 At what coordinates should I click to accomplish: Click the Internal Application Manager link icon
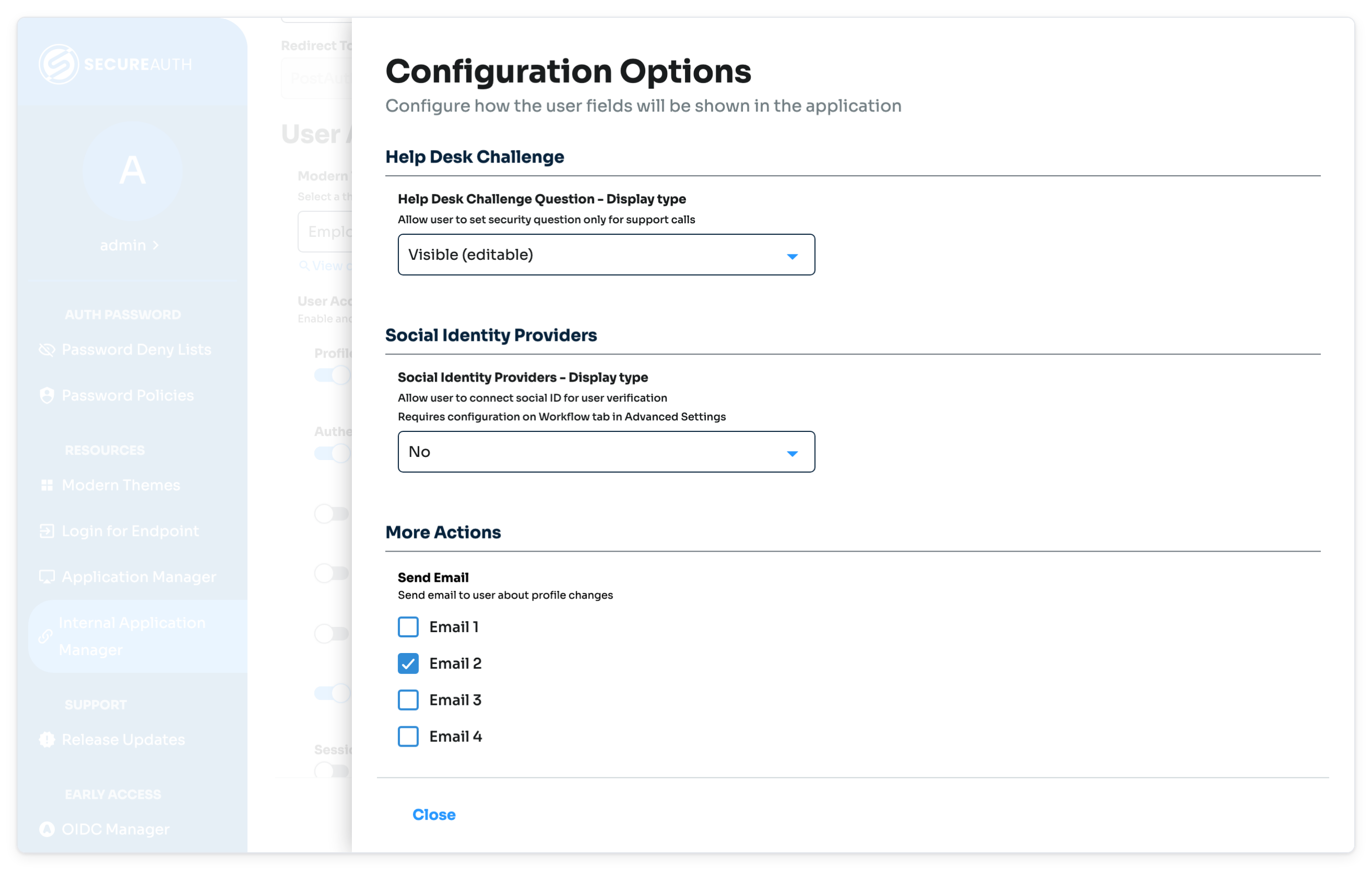(x=45, y=636)
